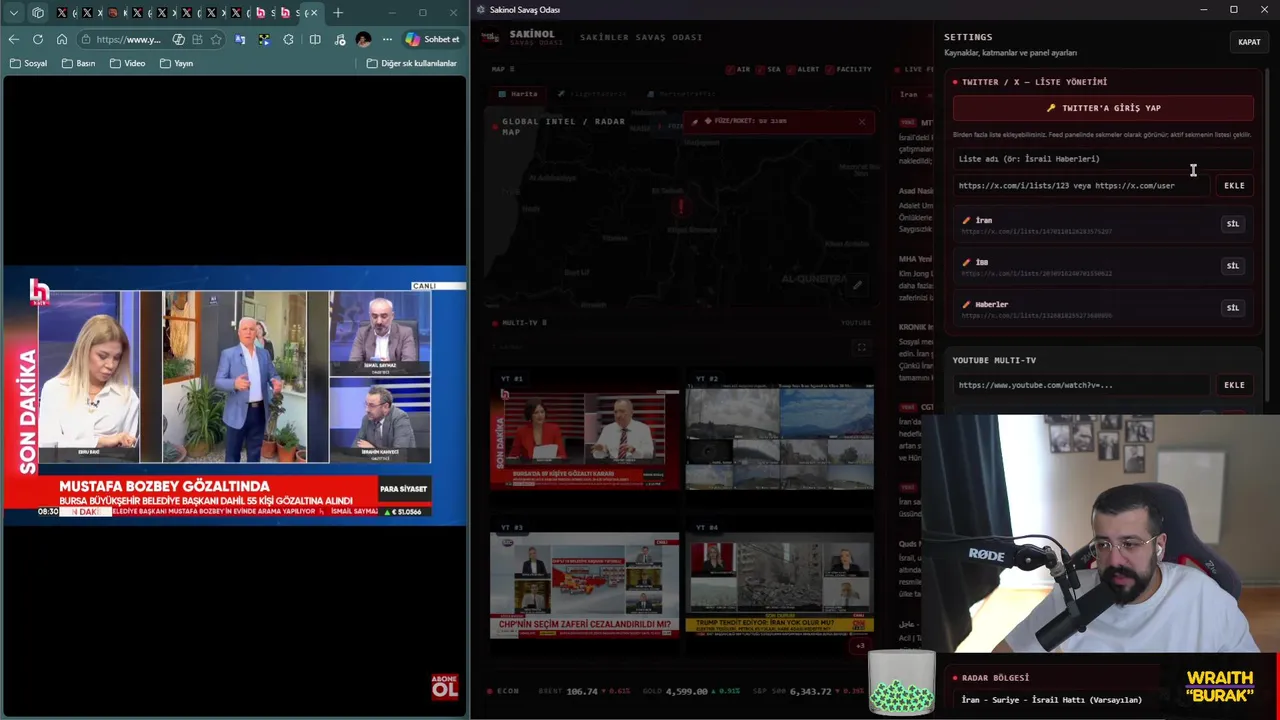Edit the İBB list pencil icon

[x=966, y=262]
